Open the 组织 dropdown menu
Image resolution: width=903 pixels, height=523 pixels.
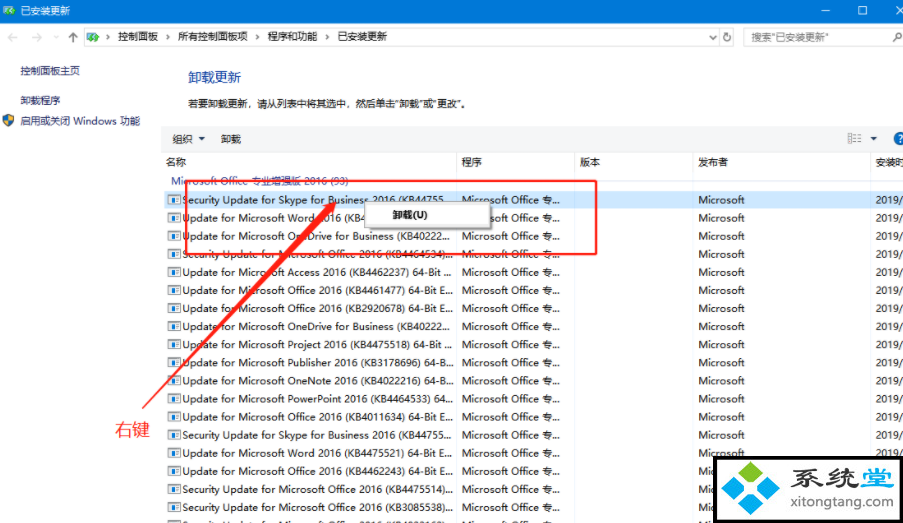click(188, 139)
